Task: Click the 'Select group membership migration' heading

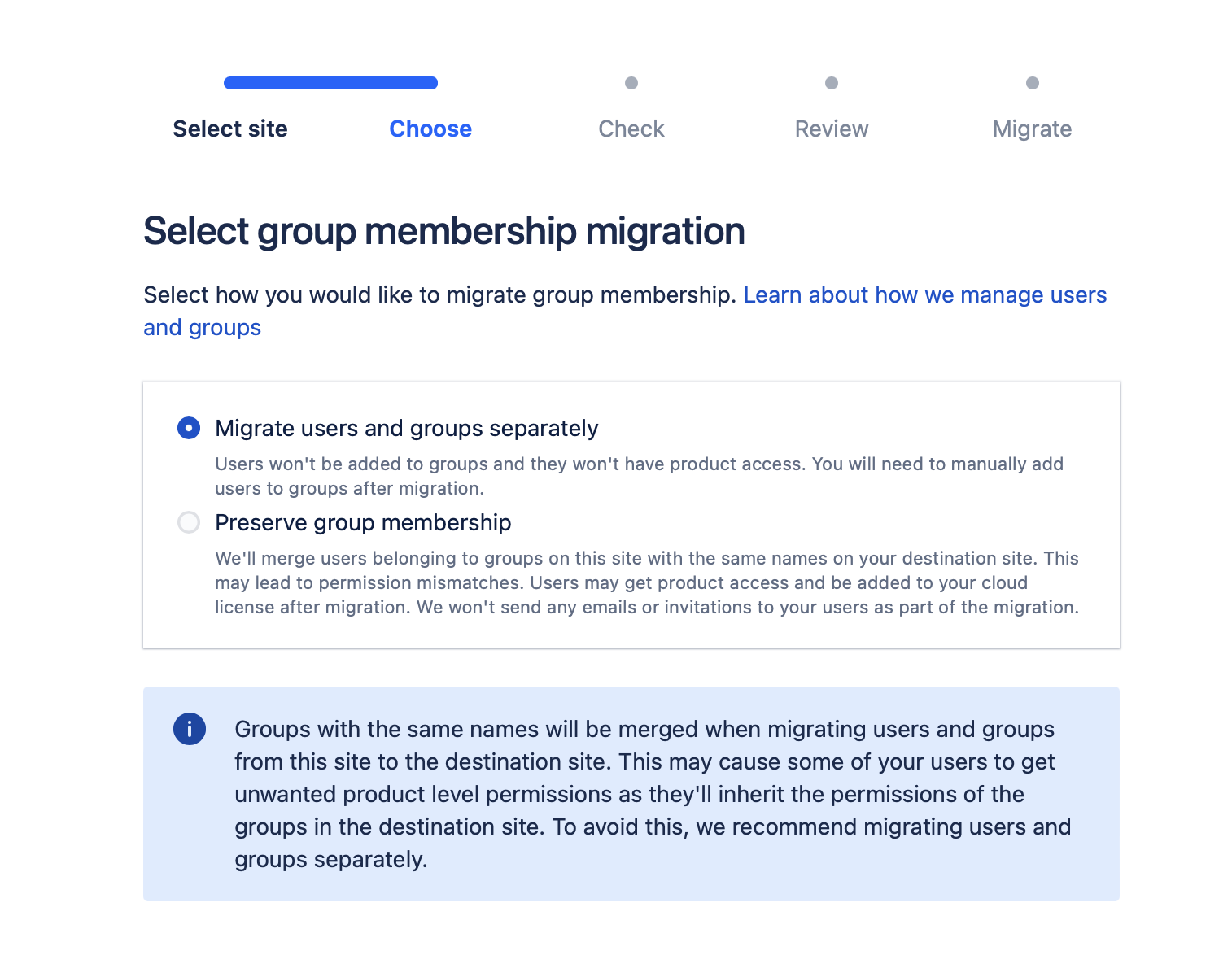Action: click(x=444, y=231)
